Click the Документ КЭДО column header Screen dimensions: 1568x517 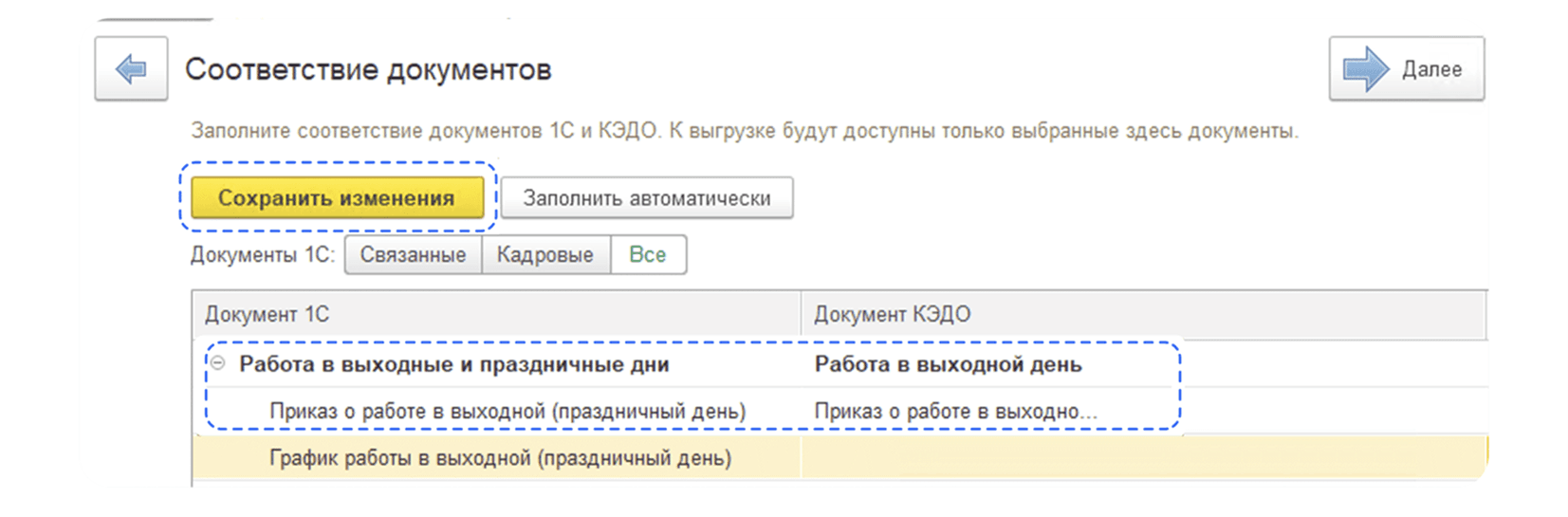click(x=1143, y=314)
